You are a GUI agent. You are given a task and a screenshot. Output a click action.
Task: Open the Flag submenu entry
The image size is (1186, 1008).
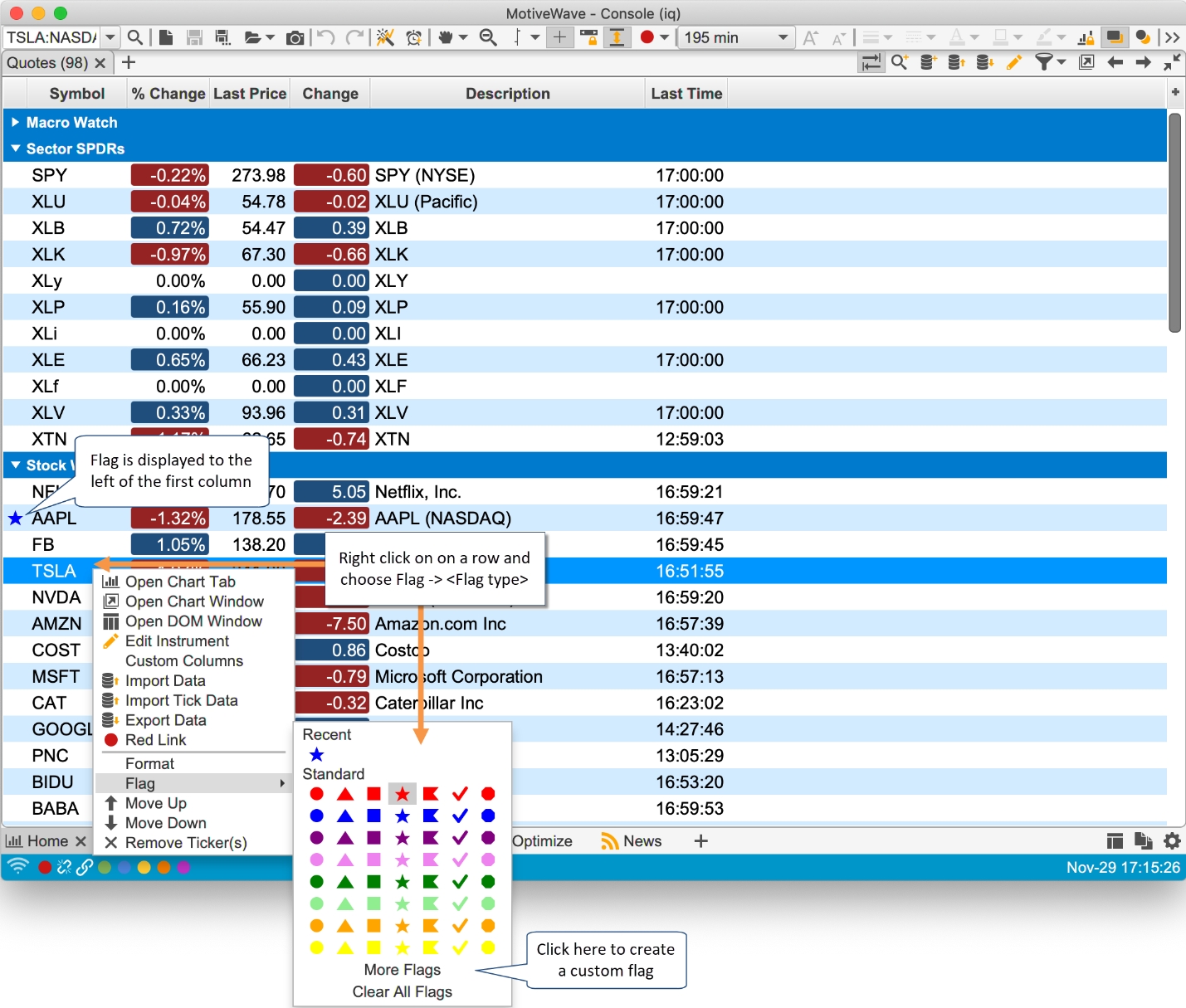click(194, 783)
